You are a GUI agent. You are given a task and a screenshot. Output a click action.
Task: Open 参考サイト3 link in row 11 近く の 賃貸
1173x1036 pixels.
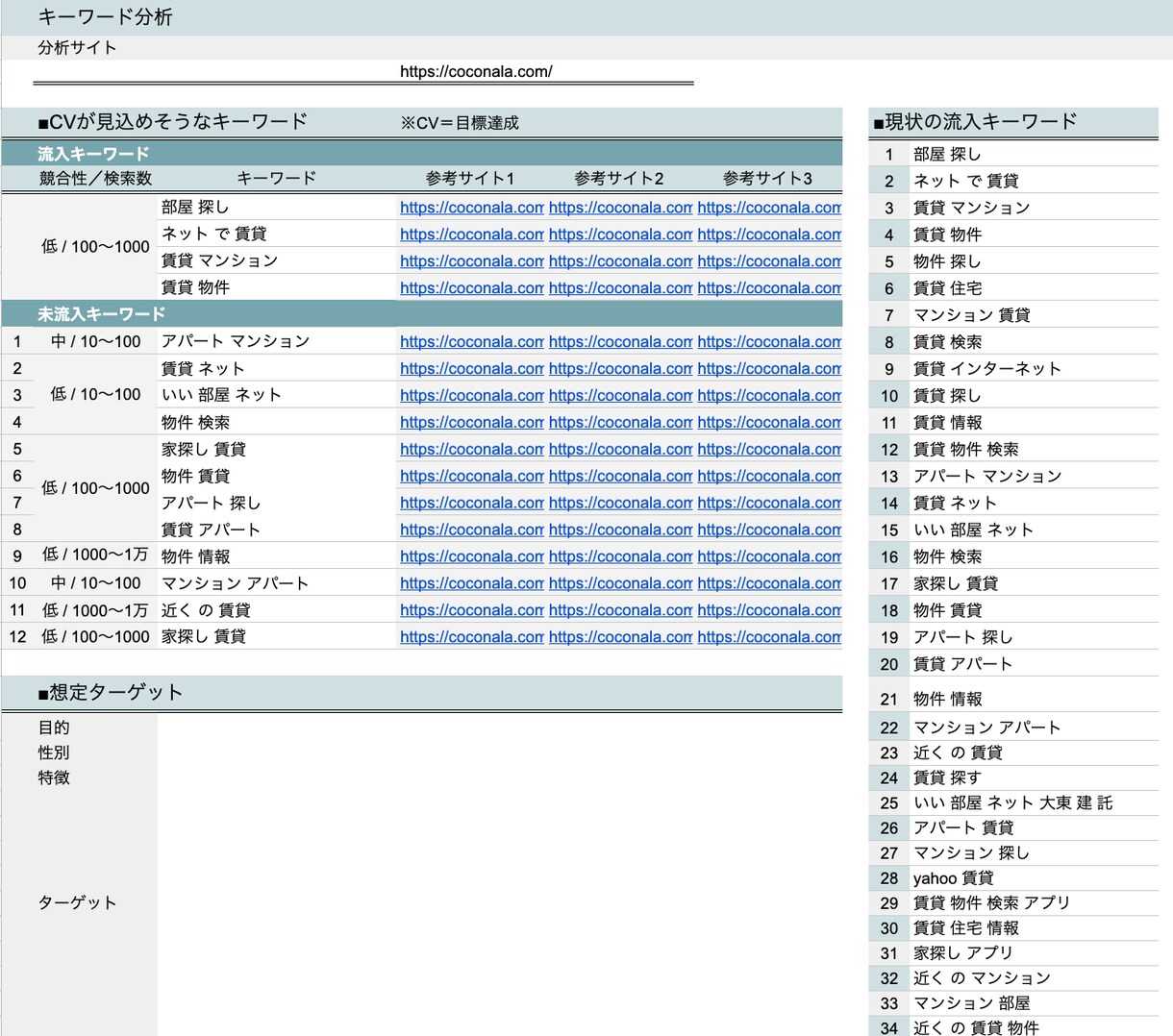pyautogui.click(x=769, y=610)
